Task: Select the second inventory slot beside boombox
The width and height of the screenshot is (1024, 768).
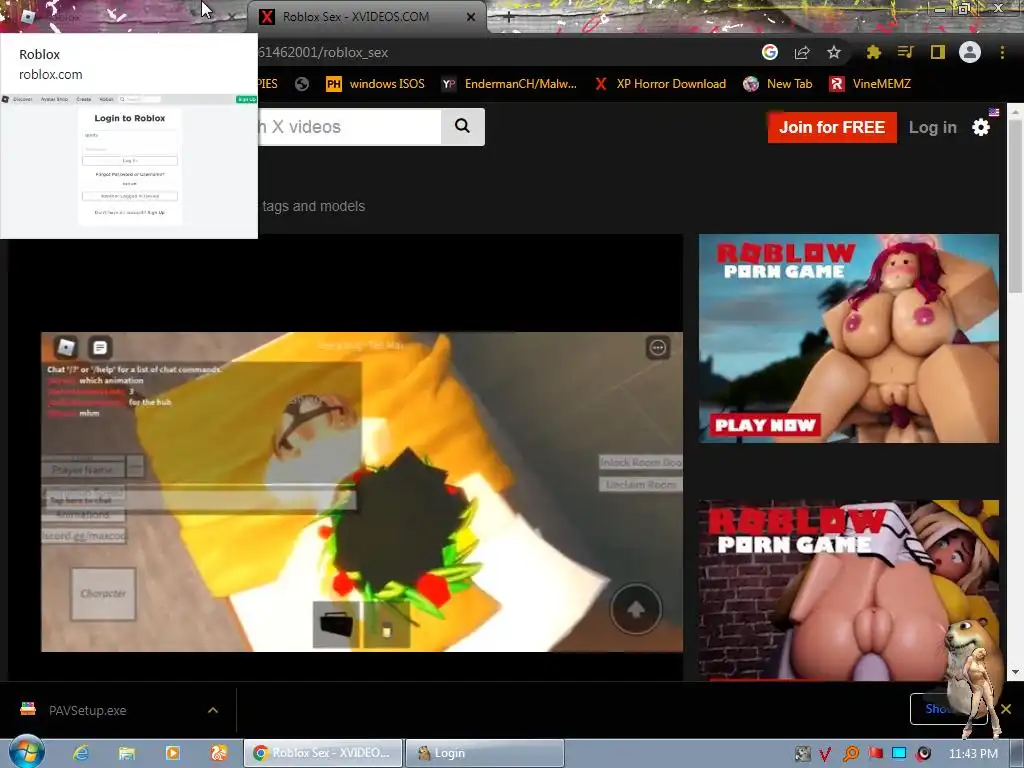Action: coord(387,625)
